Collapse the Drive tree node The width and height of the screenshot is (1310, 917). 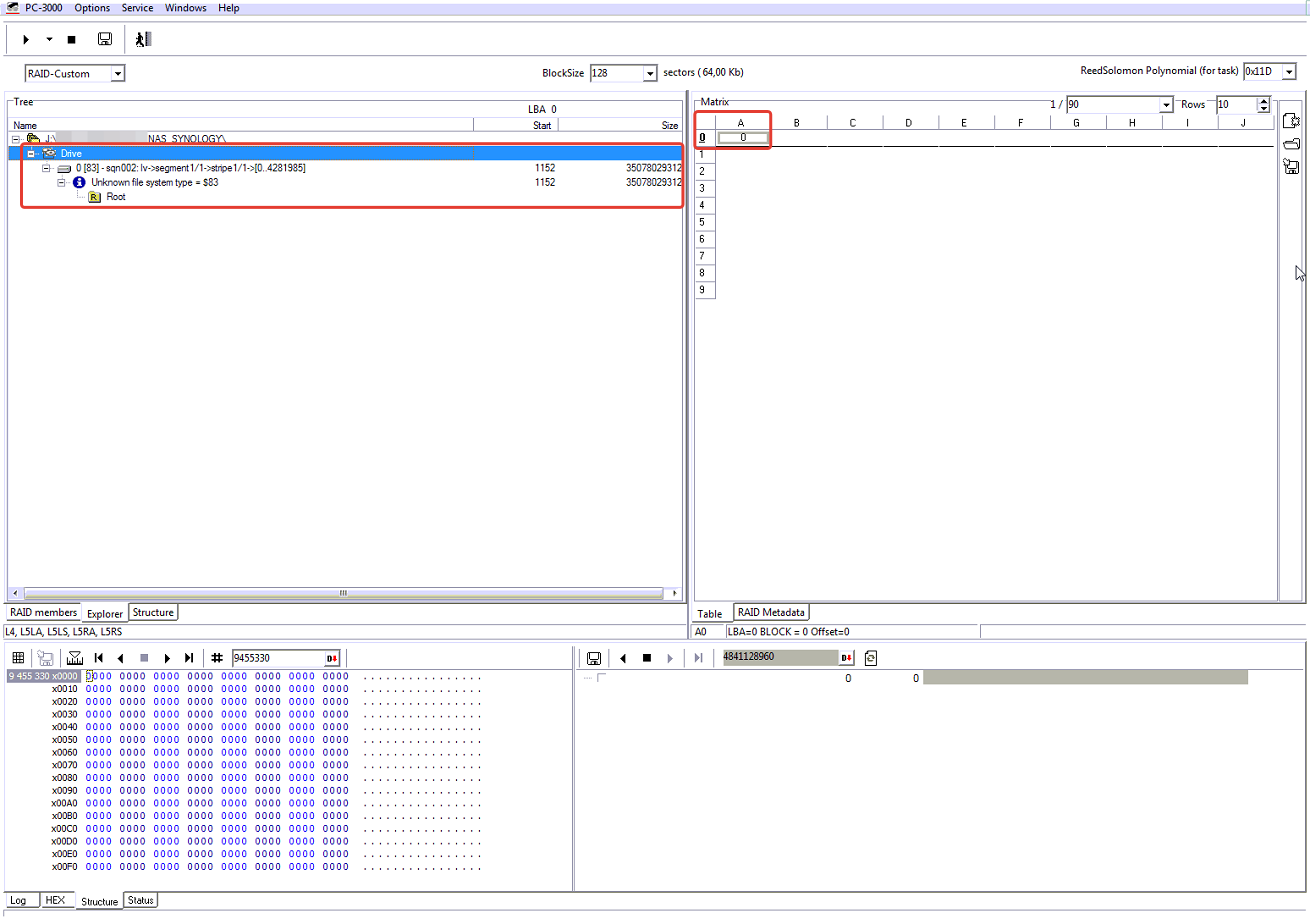coord(31,153)
